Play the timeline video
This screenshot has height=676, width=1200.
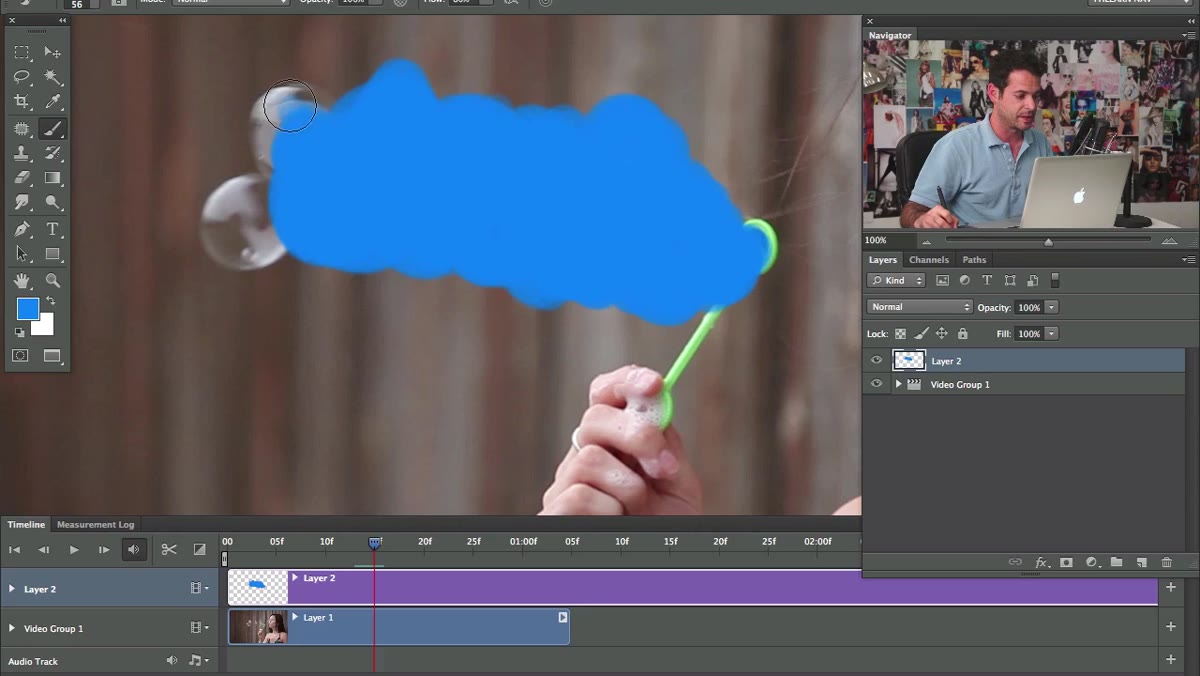(74, 549)
